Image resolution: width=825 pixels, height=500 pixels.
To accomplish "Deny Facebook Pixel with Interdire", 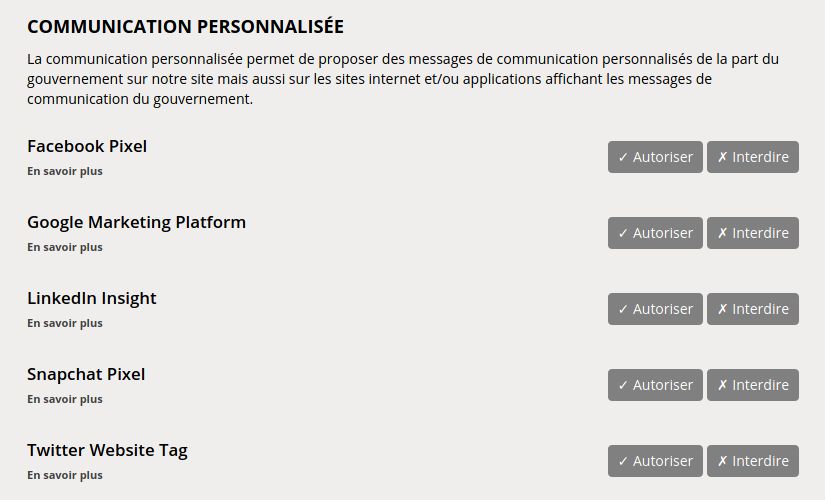I will (x=753, y=157).
